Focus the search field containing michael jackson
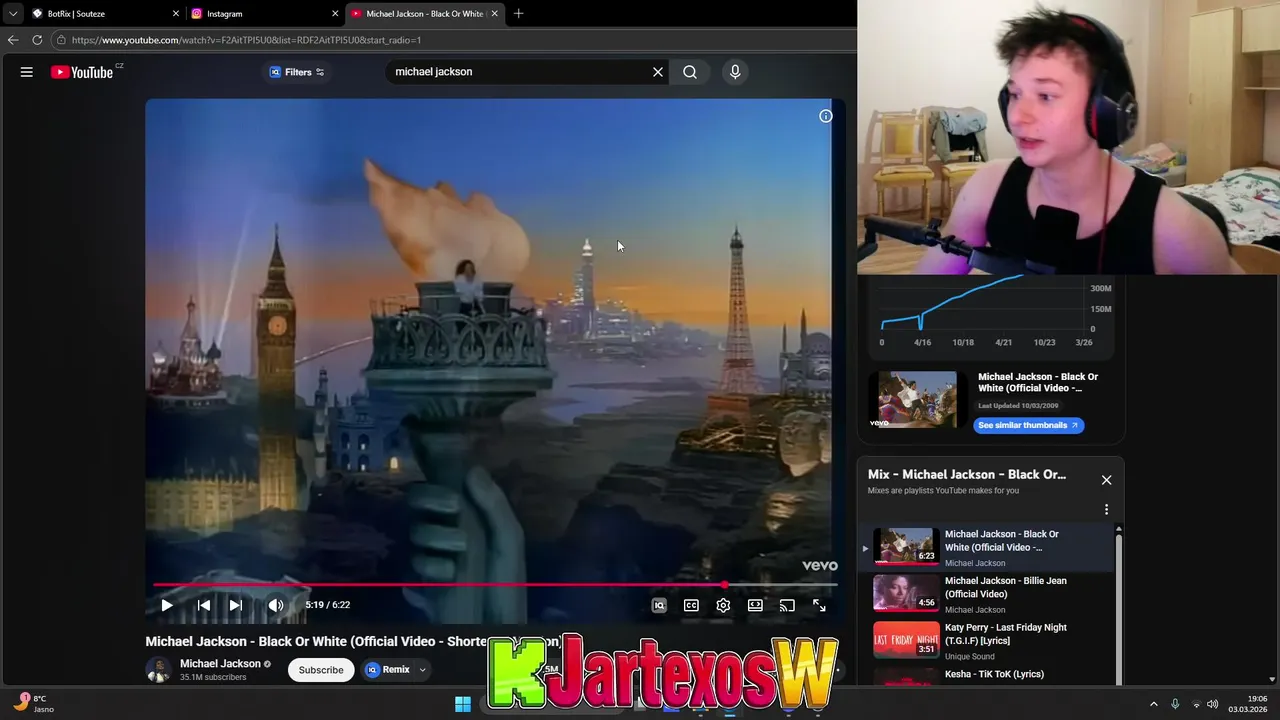This screenshot has height=720, width=1280. (x=520, y=72)
